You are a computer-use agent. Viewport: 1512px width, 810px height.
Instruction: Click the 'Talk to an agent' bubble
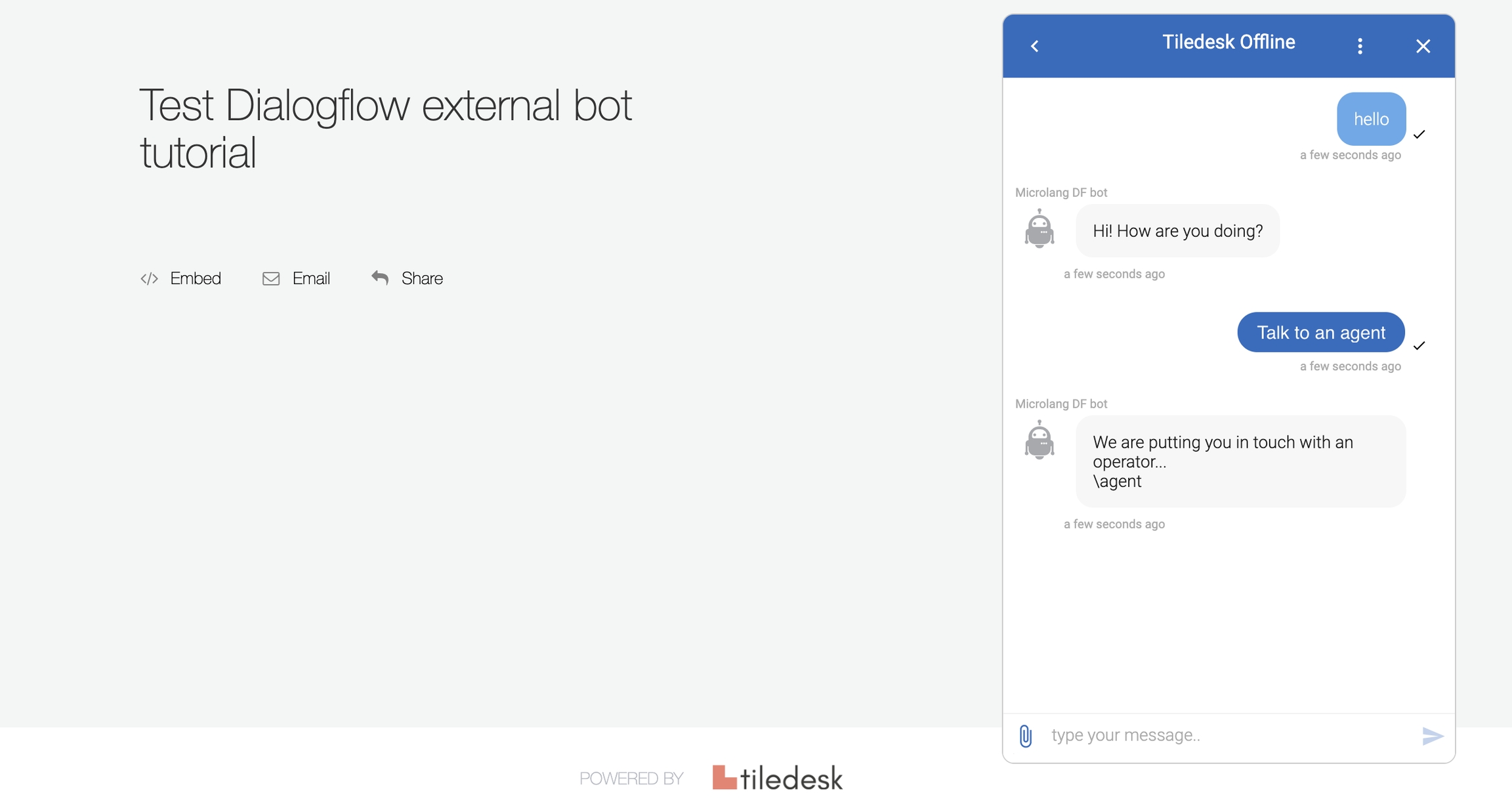[x=1320, y=333]
